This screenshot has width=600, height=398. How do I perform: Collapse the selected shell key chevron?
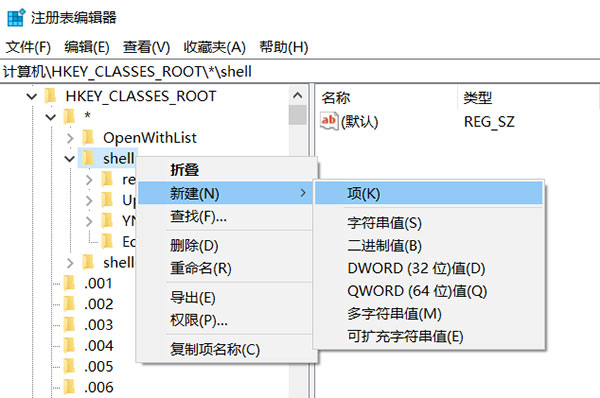click(x=69, y=158)
